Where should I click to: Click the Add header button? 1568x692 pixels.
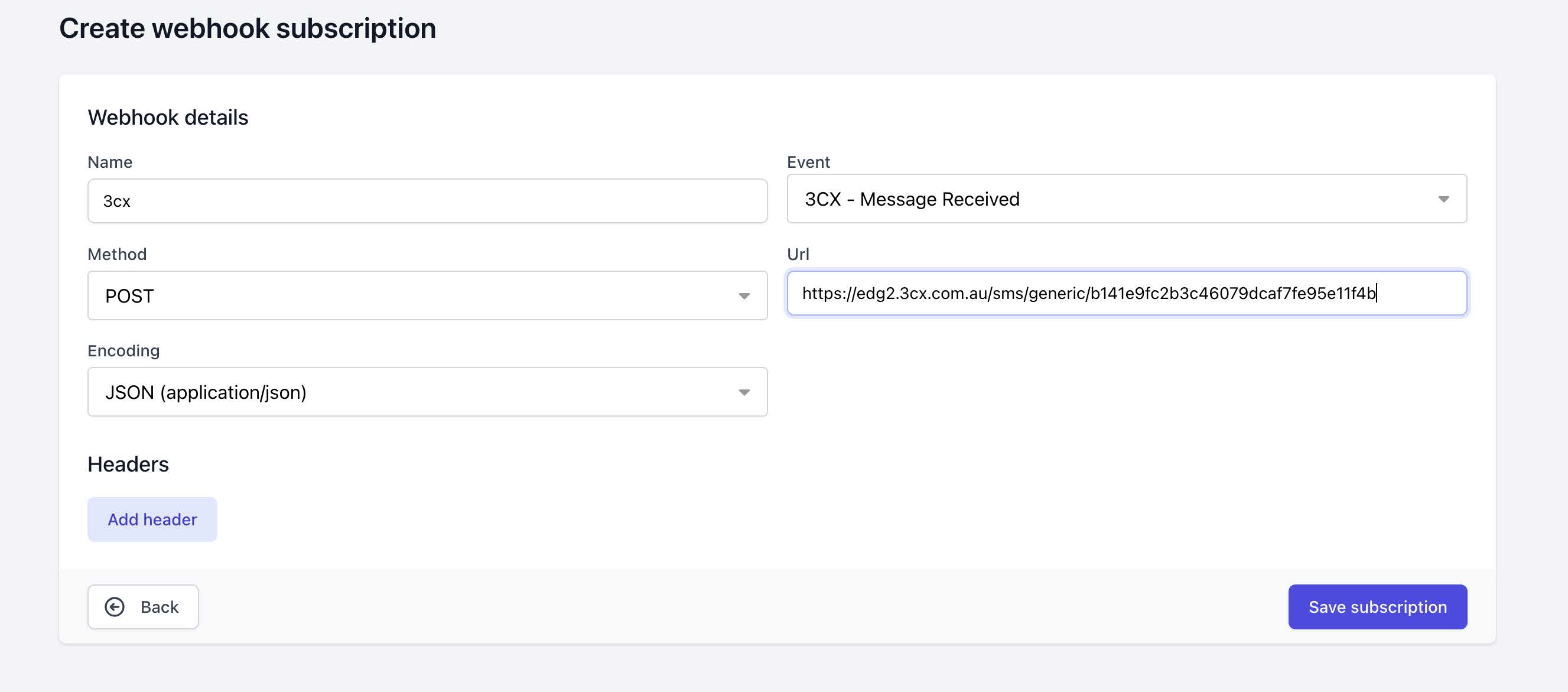[x=152, y=519]
